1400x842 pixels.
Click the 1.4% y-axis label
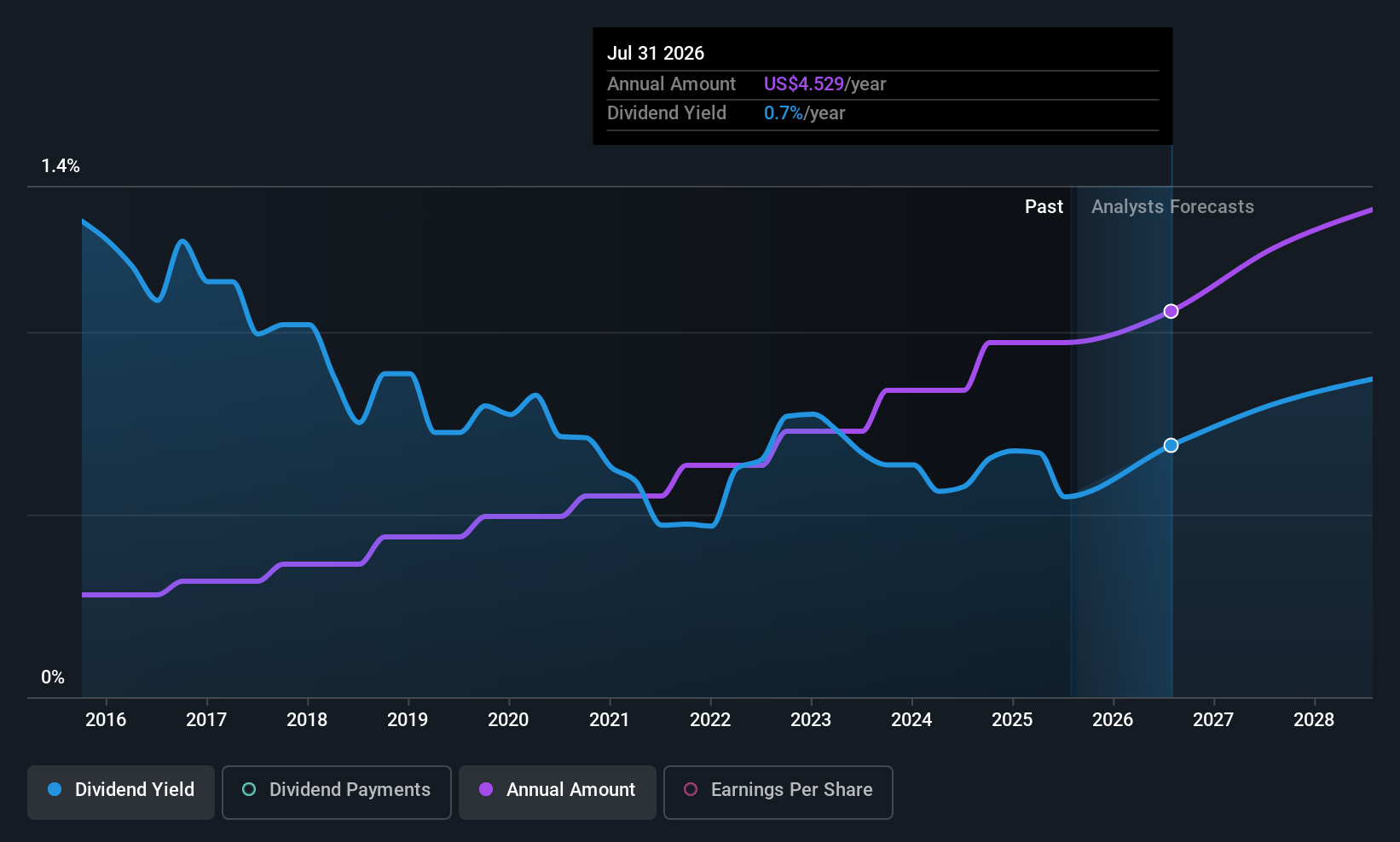point(61,166)
